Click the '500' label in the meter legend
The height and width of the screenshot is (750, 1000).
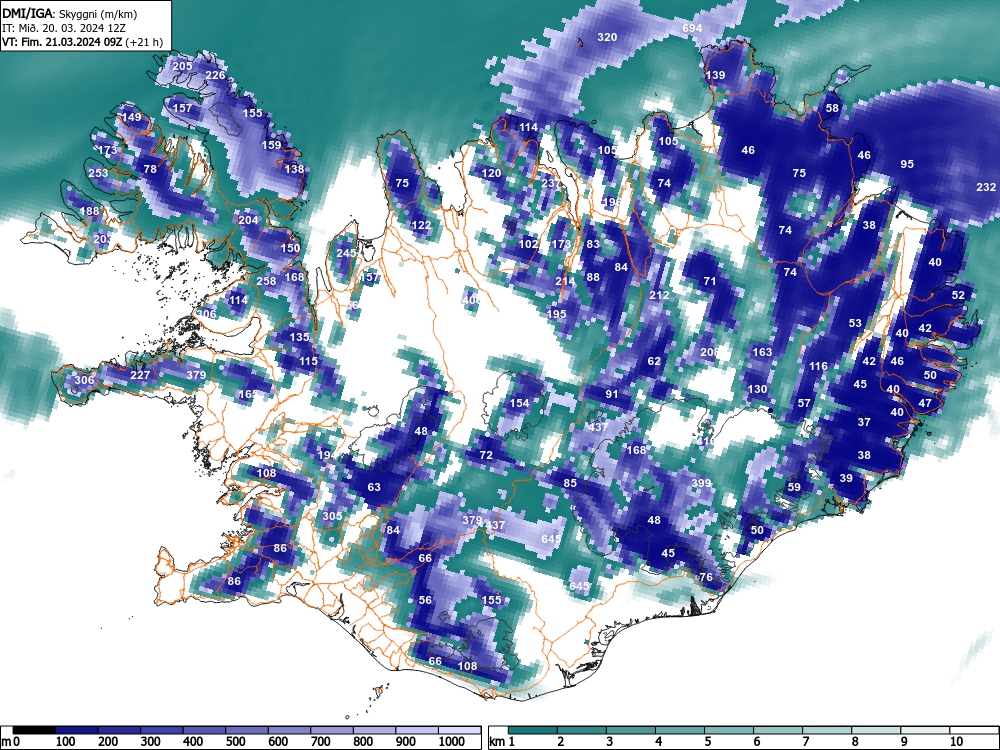click(x=235, y=742)
